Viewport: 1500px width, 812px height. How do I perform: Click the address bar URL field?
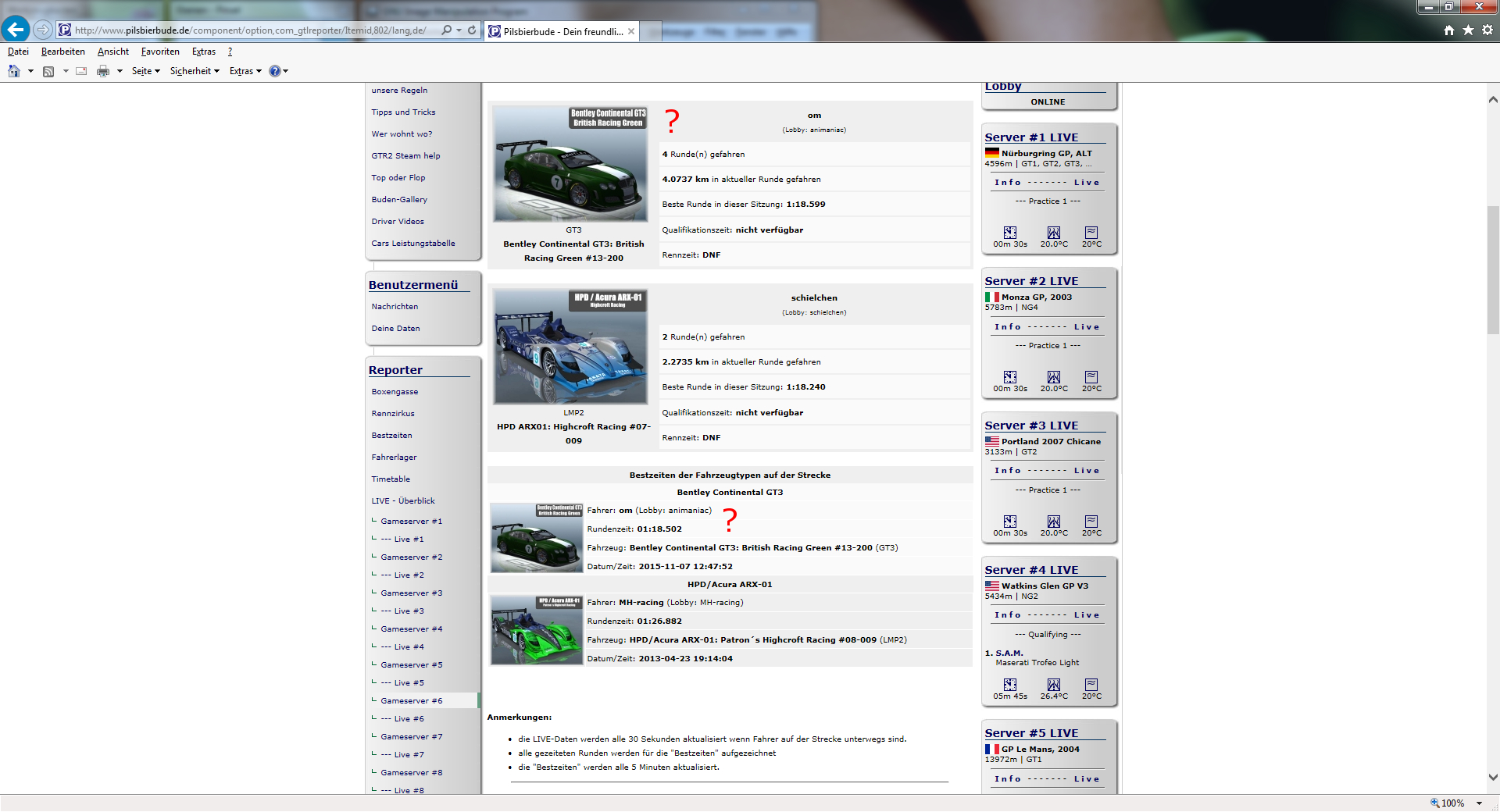tap(250, 30)
